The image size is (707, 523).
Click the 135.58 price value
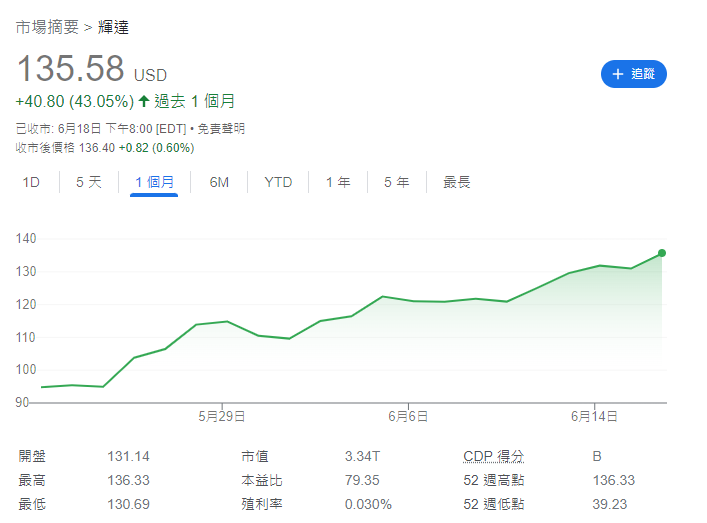click(71, 69)
